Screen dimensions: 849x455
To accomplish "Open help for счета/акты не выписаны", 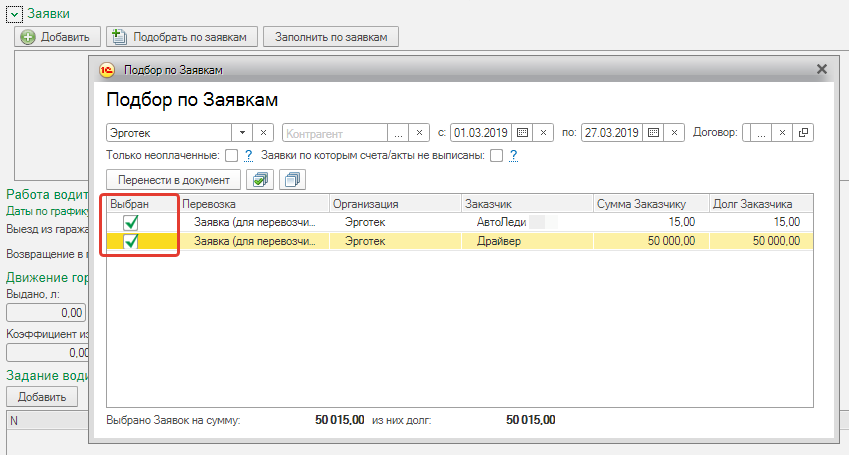I will tap(513, 156).
